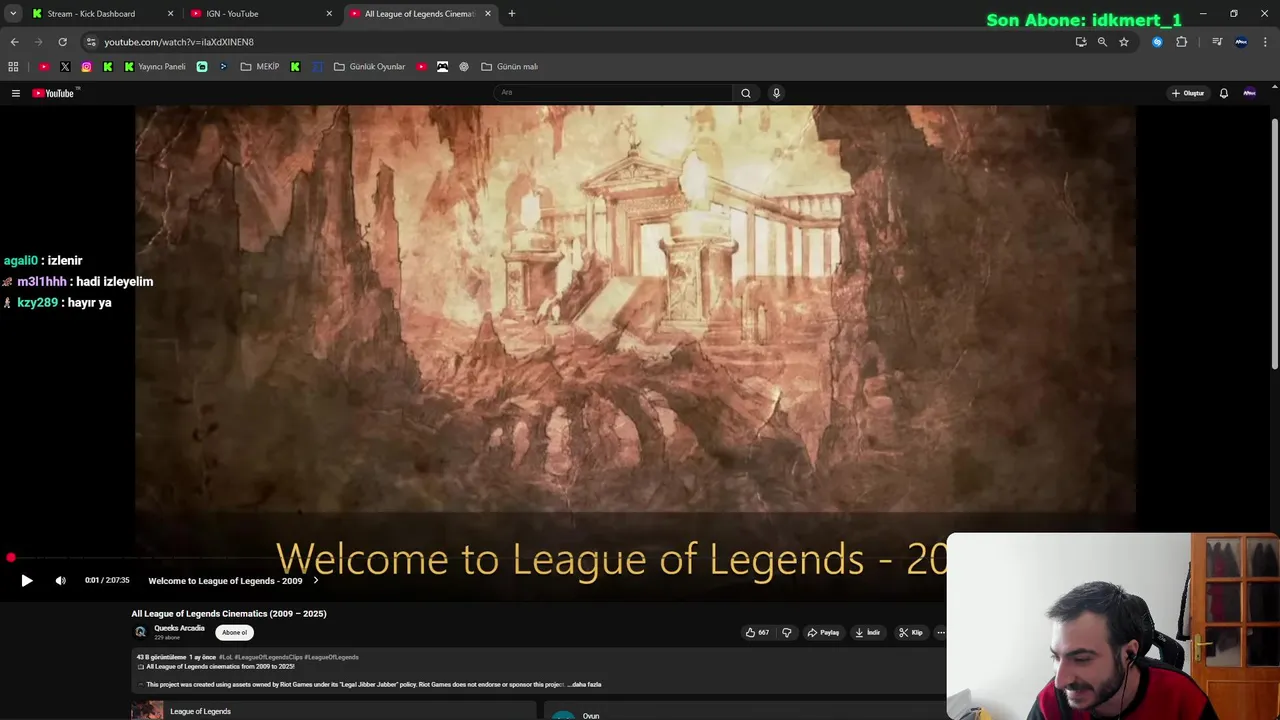Screen dimensions: 1280x720
Task: Click the youtube.com address bar URL
Action: coord(179,42)
